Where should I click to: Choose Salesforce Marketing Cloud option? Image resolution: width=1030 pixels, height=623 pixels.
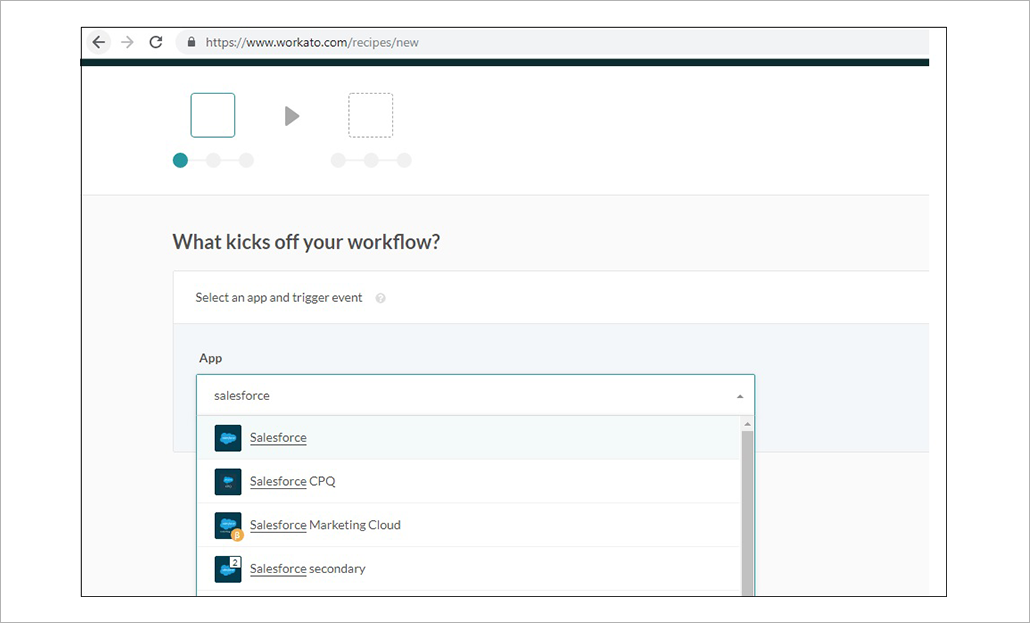tap(468, 525)
